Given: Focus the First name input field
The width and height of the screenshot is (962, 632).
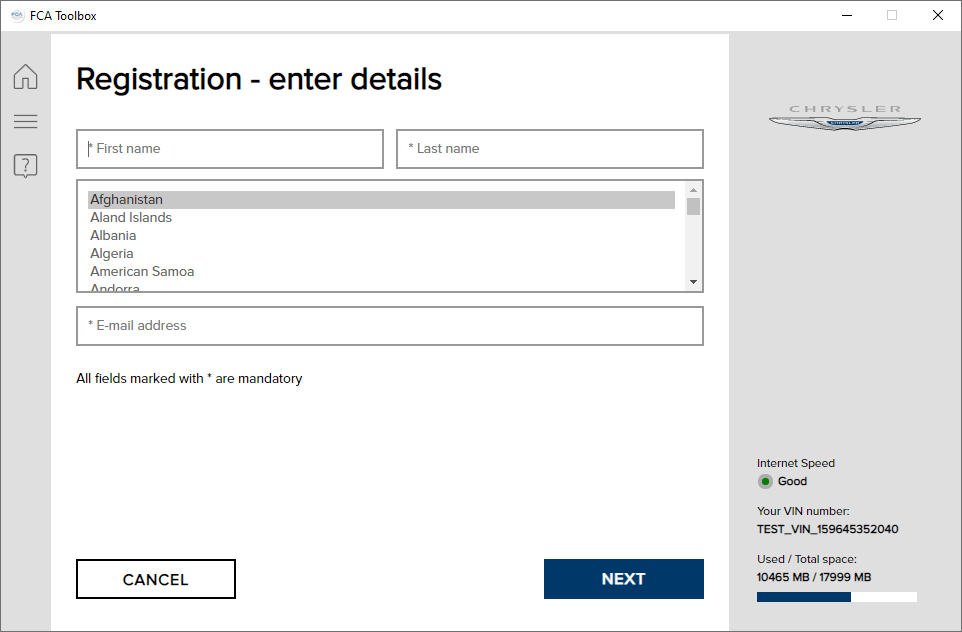Looking at the screenshot, I should pos(230,148).
